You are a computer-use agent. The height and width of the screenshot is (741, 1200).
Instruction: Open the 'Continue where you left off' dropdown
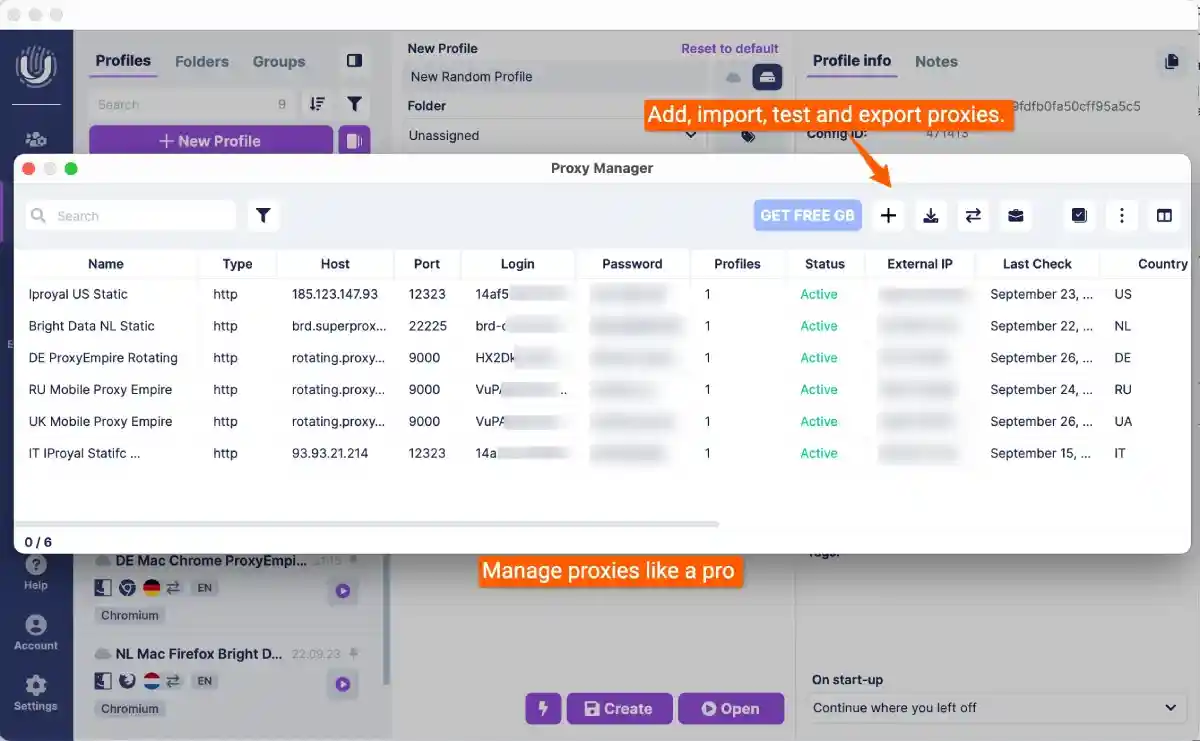coord(995,707)
